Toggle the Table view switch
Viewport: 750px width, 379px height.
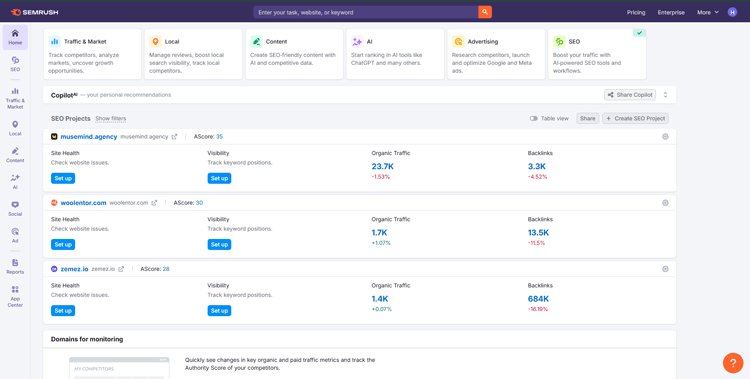(534, 118)
